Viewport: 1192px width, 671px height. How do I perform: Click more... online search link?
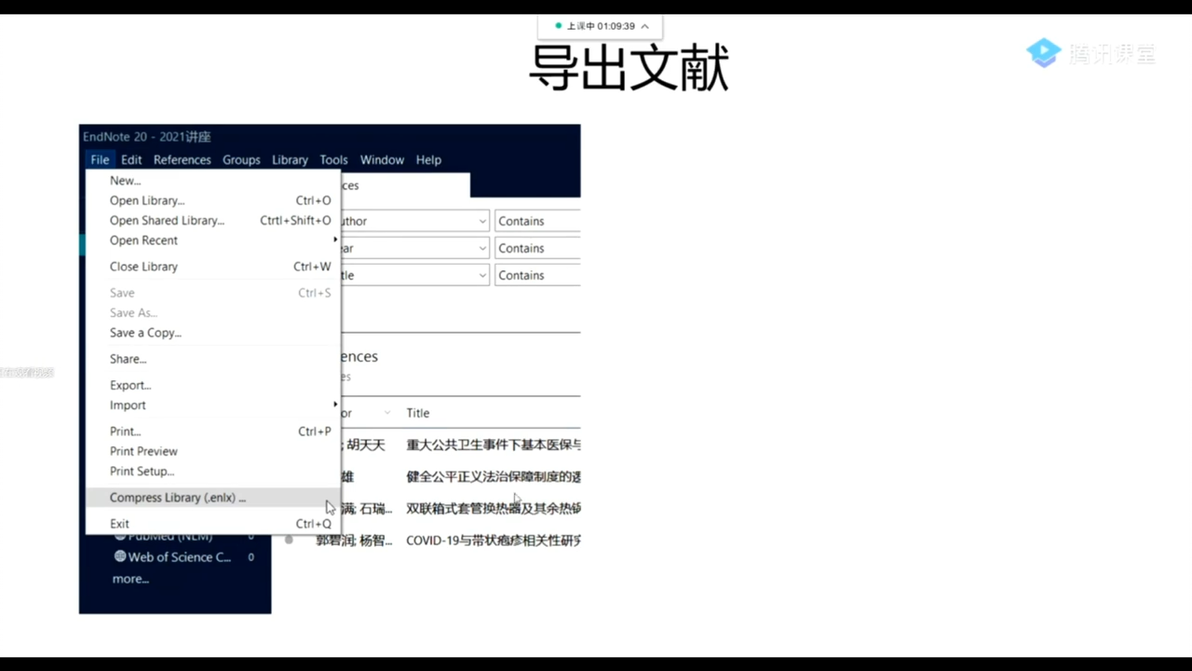pyautogui.click(x=131, y=579)
